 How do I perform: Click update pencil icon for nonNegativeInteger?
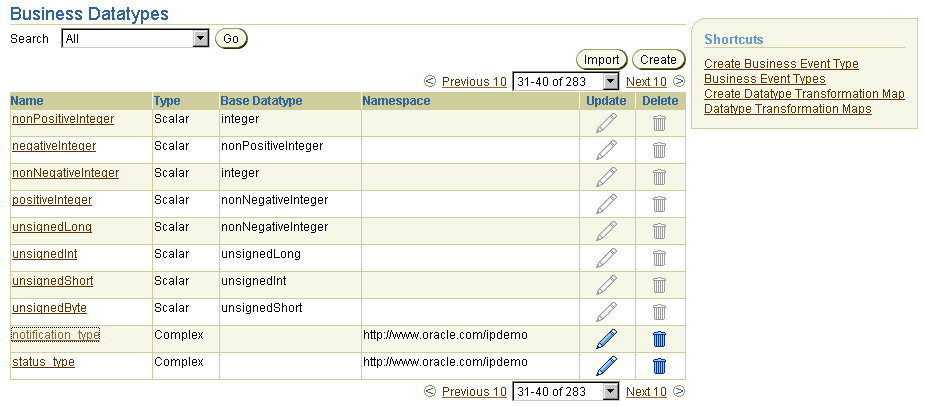(x=606, y=177)
